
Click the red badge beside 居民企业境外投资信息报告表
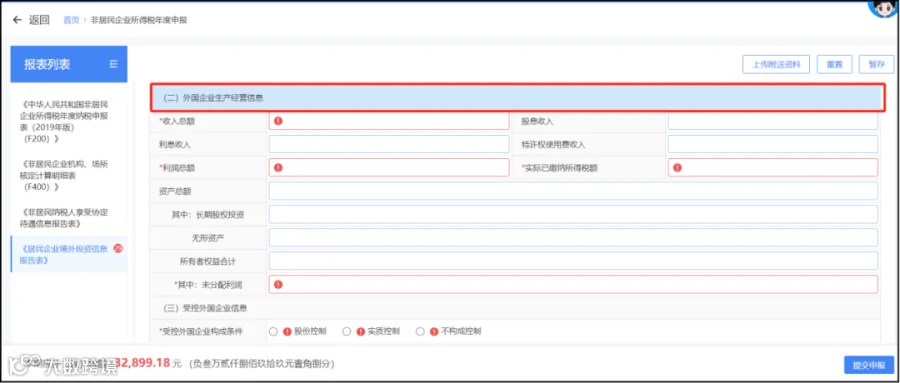point(119,248)
